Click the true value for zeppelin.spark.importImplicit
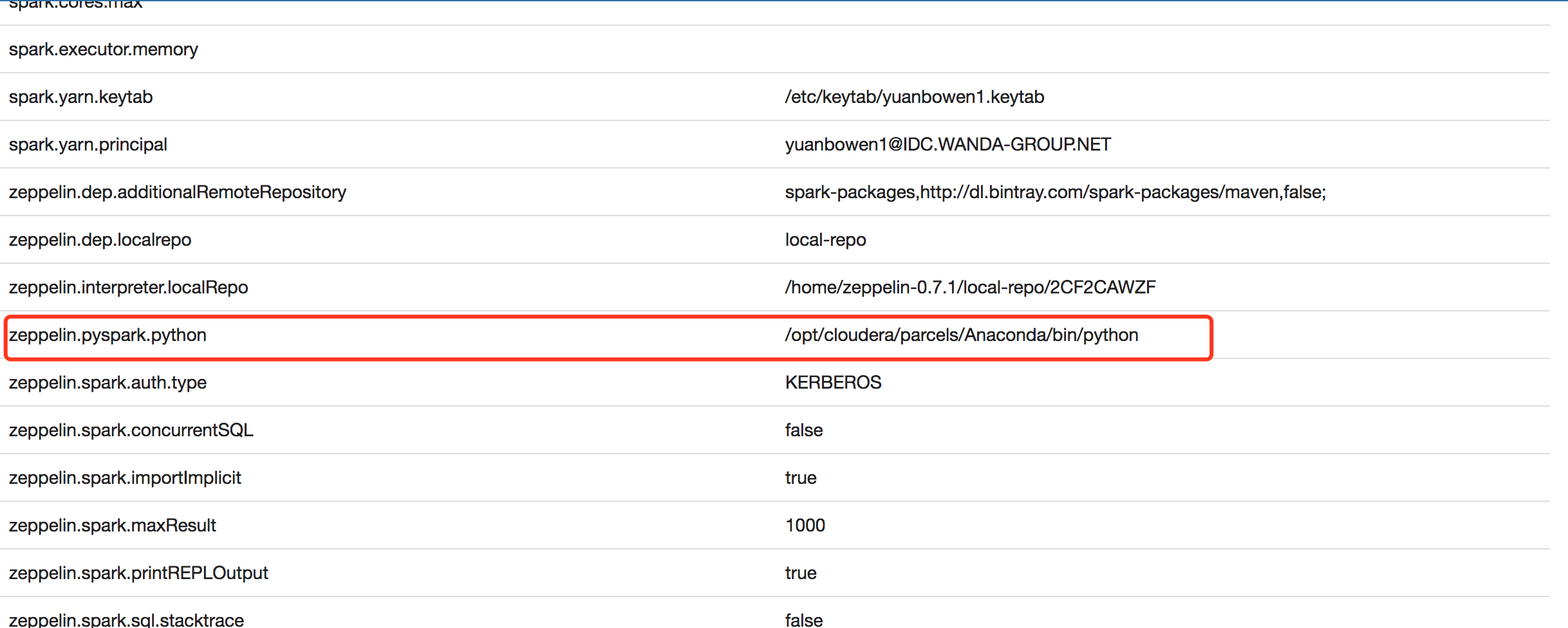The image size is (1568, 628). 800,478
